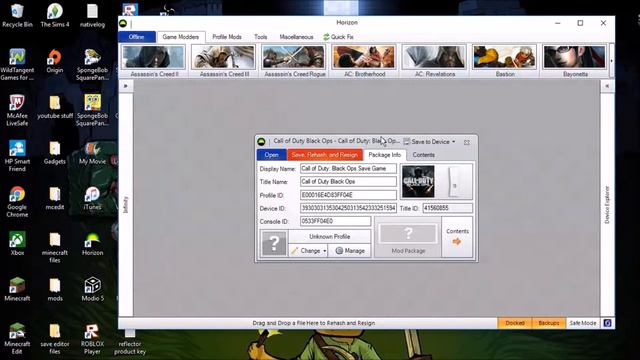
Task: Open the Change profile dropdown arrow
Action: click(324, 251)
